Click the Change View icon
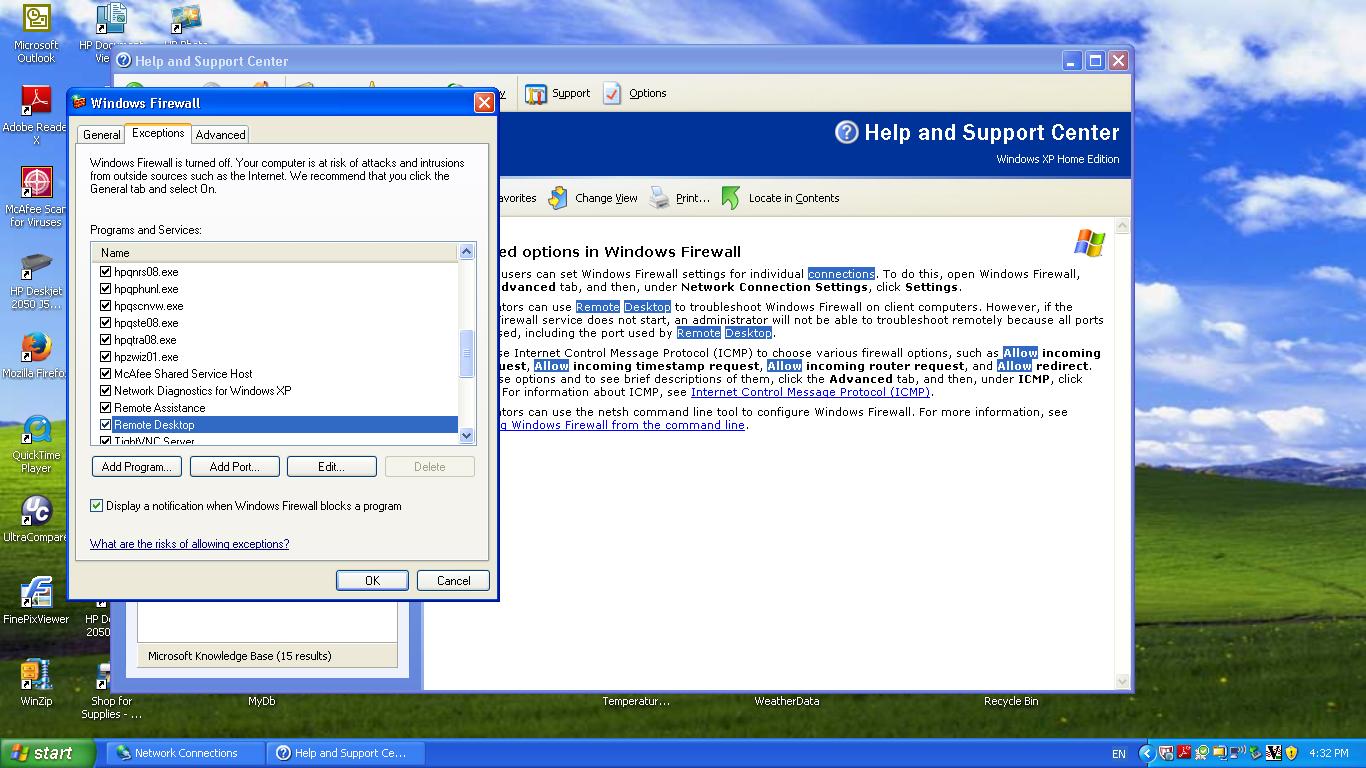1366x768 pixels. (x=558, y=198)
